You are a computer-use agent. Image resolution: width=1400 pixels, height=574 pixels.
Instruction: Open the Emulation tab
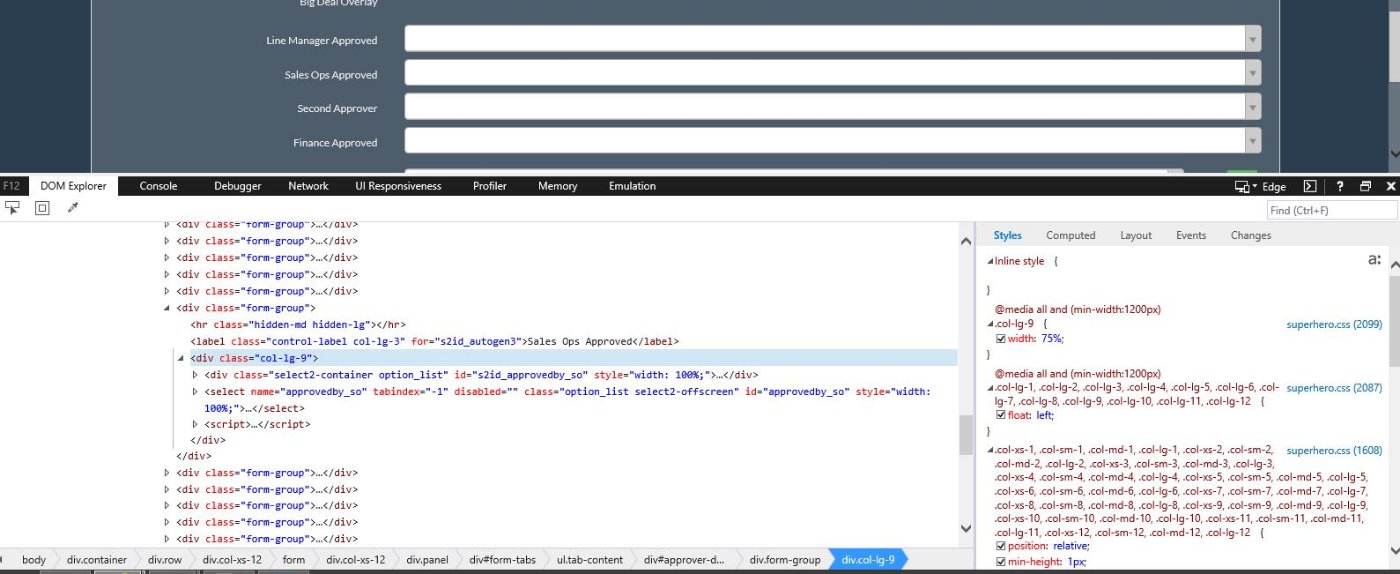[x=632, y=186]
